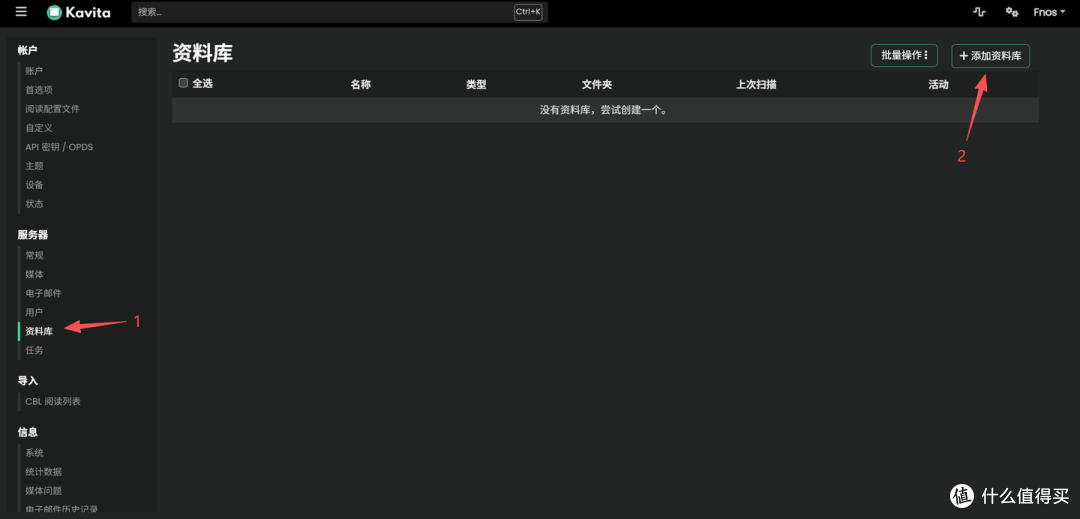Open the activity pulse icon in header
Screen dimensions: 1080x519
tap(978, 12)
